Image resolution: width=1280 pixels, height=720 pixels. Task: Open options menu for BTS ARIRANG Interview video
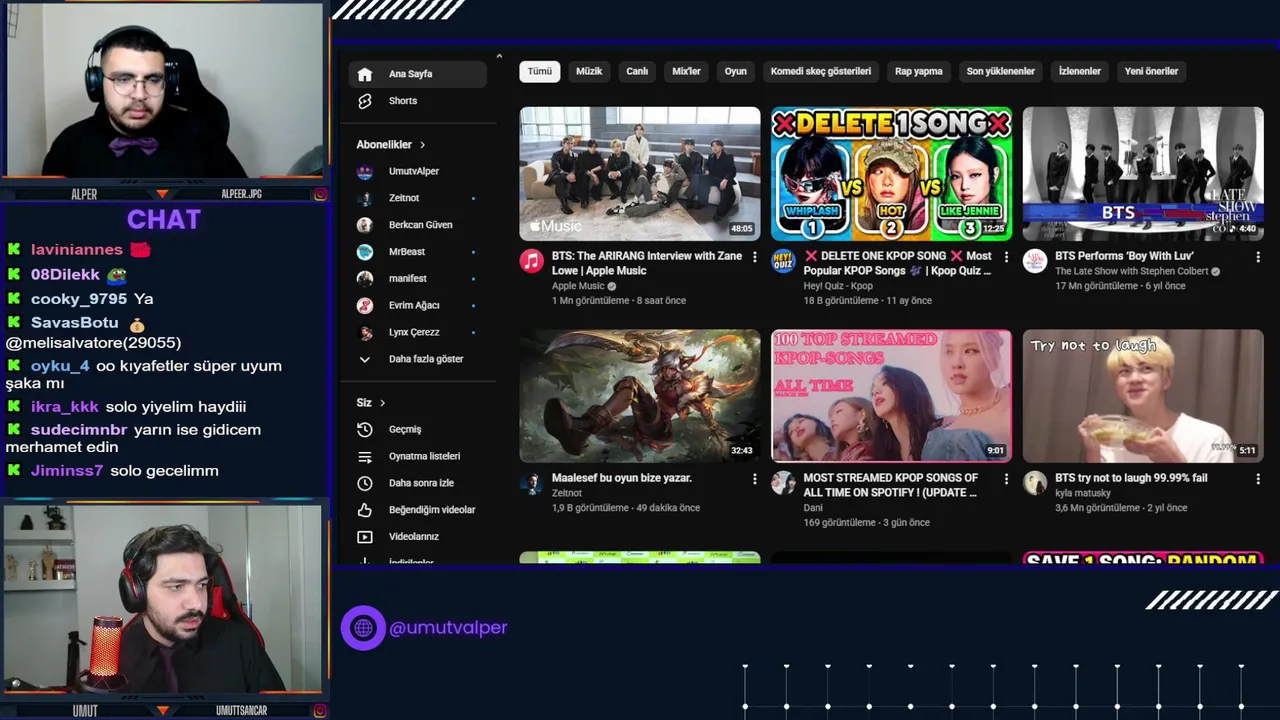pyautogui.click(x=755, y=257)
